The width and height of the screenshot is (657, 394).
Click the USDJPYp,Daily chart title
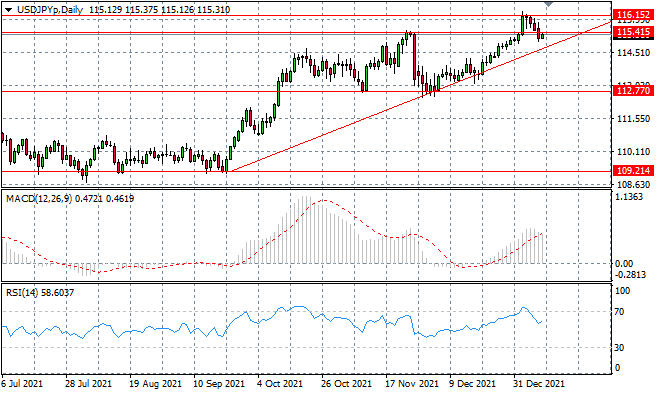(49, 10)
